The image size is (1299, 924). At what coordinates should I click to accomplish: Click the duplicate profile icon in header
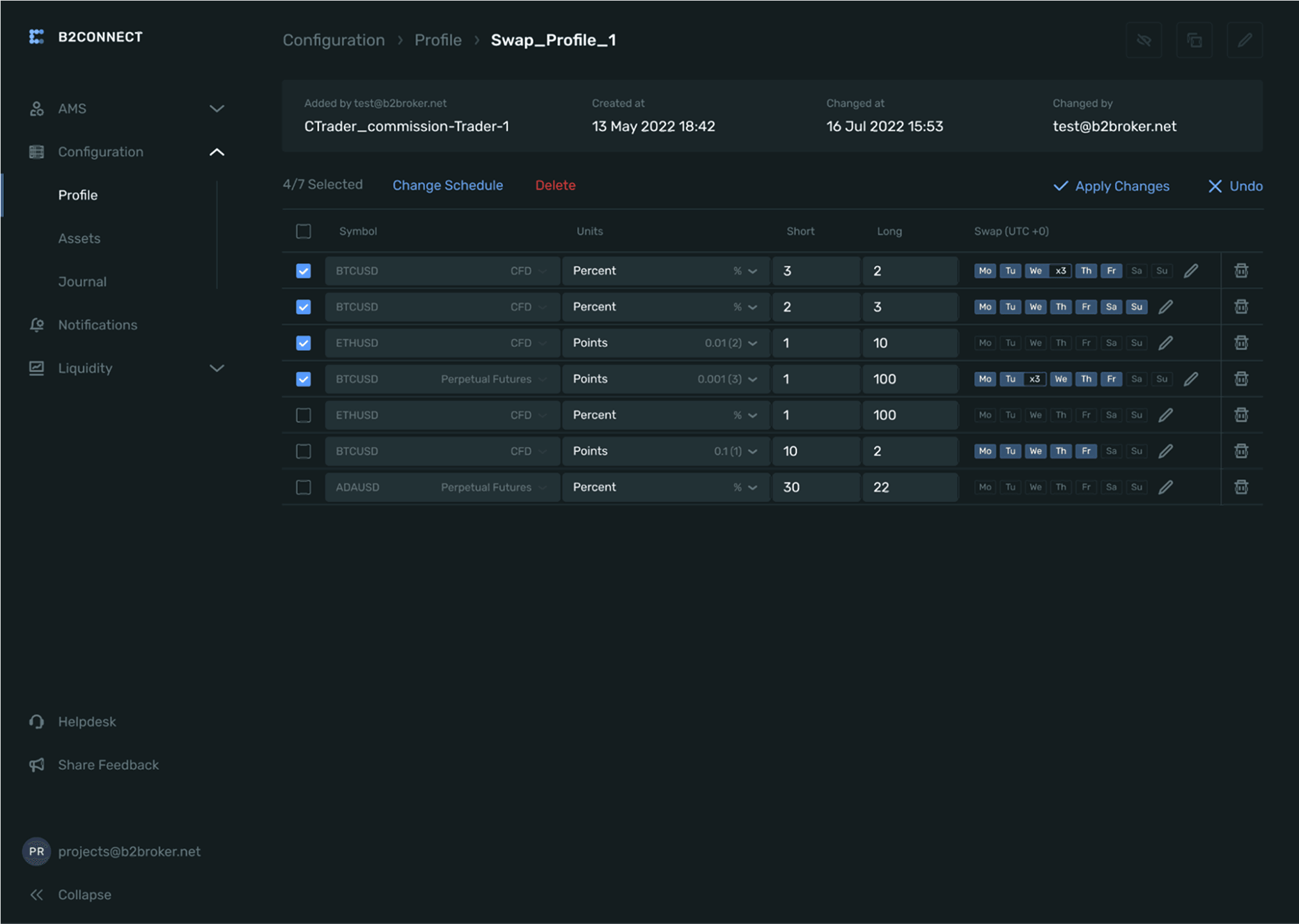pos(1195,40)
